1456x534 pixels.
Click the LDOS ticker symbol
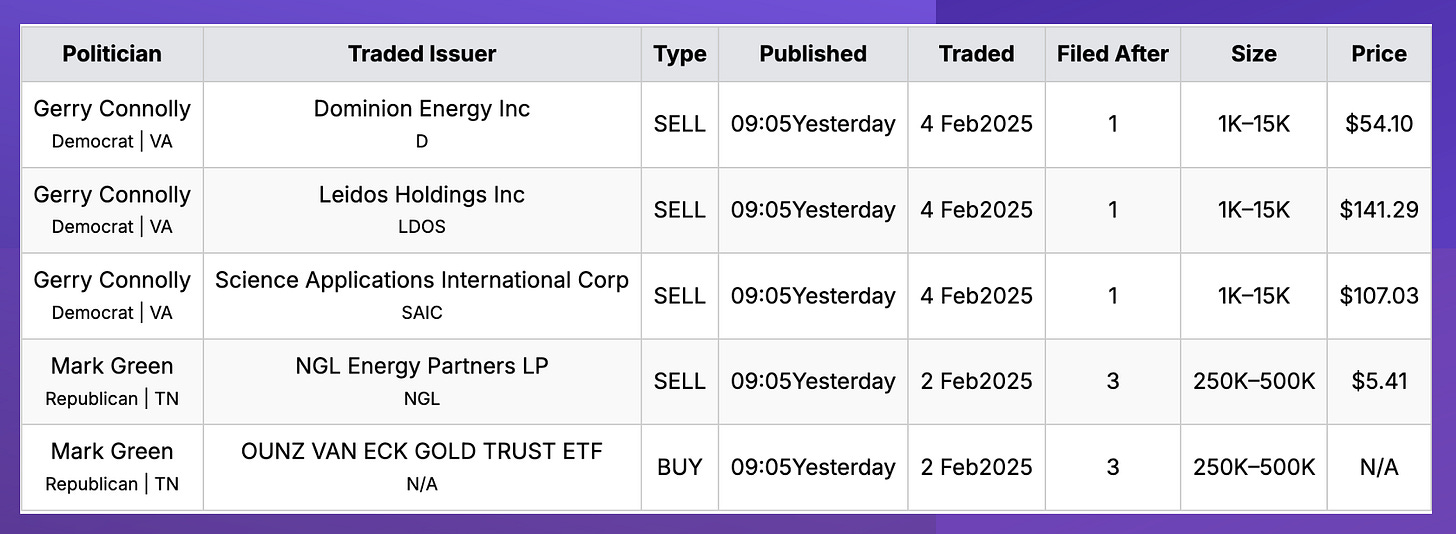click(422, 227)
